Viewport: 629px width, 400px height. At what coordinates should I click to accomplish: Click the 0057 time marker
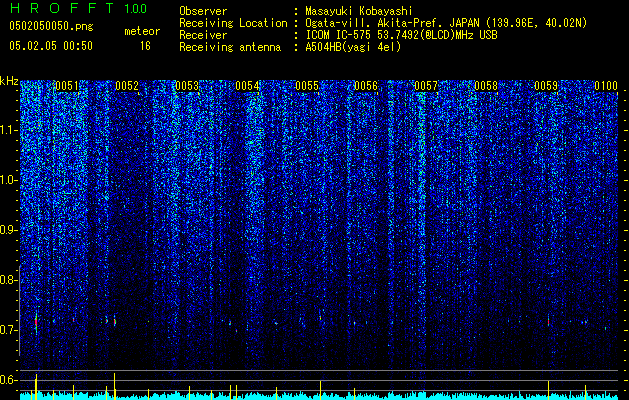coord(426,86)
